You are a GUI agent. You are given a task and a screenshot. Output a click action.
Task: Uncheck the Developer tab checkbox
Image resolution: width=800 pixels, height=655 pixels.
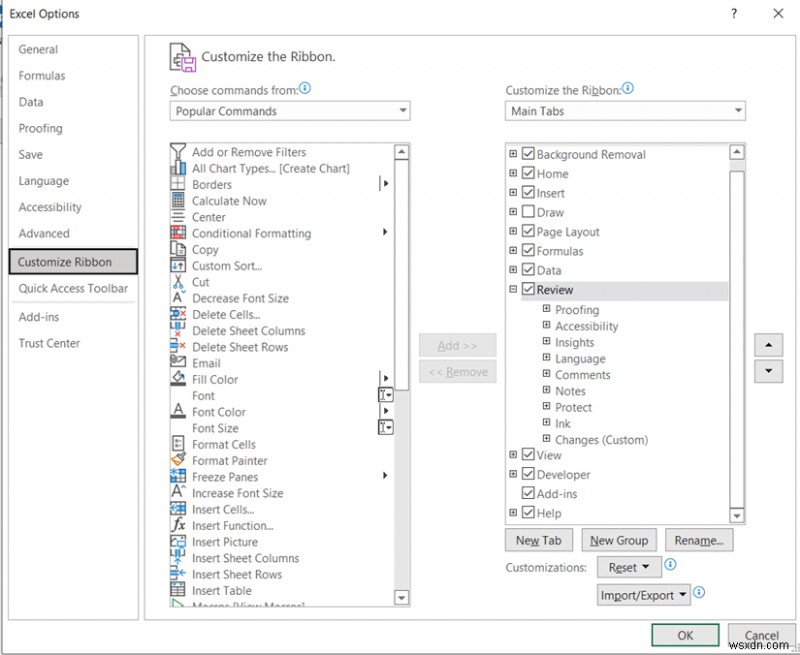point(527,473)
